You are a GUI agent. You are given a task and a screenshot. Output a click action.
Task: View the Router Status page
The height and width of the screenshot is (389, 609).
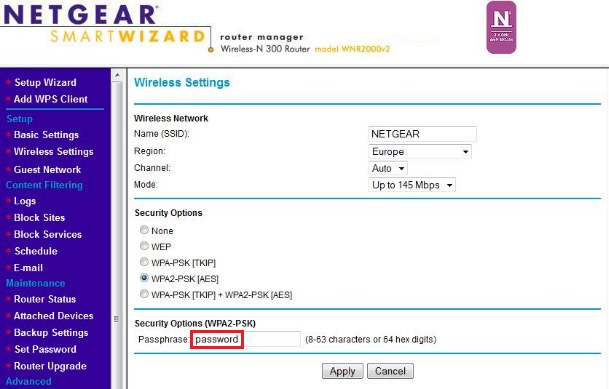(x=45, y=299)
